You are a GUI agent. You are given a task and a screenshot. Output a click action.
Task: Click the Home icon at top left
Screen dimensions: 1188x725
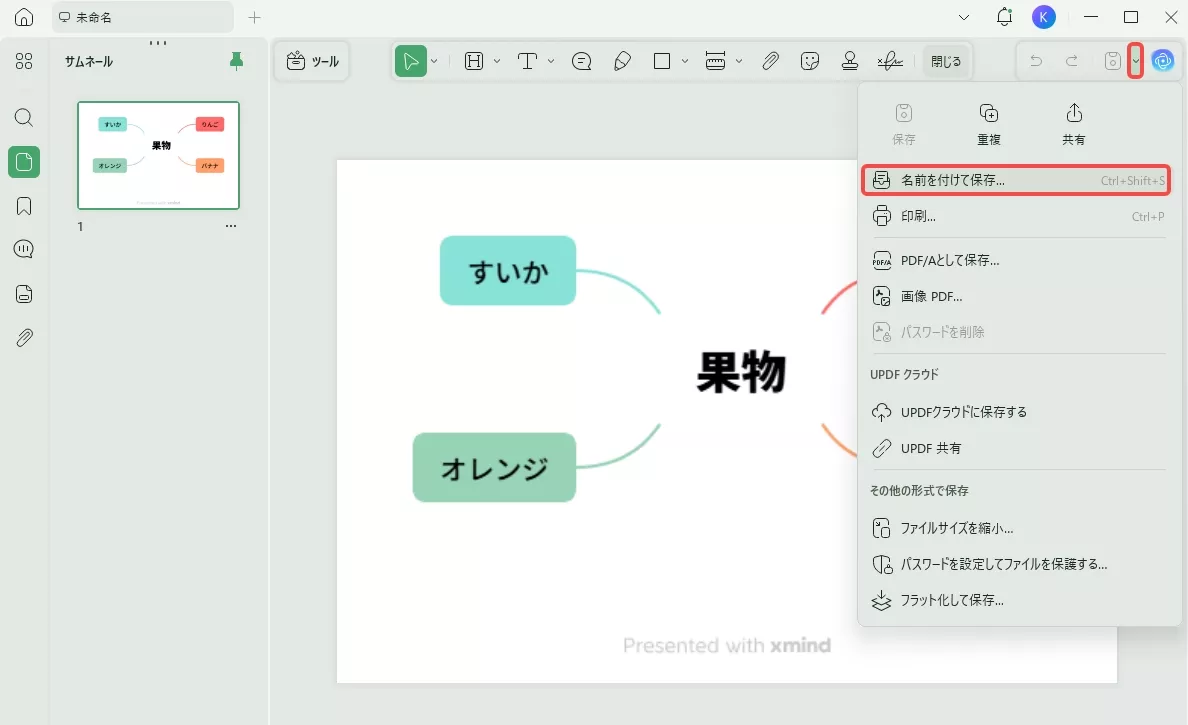23,17
